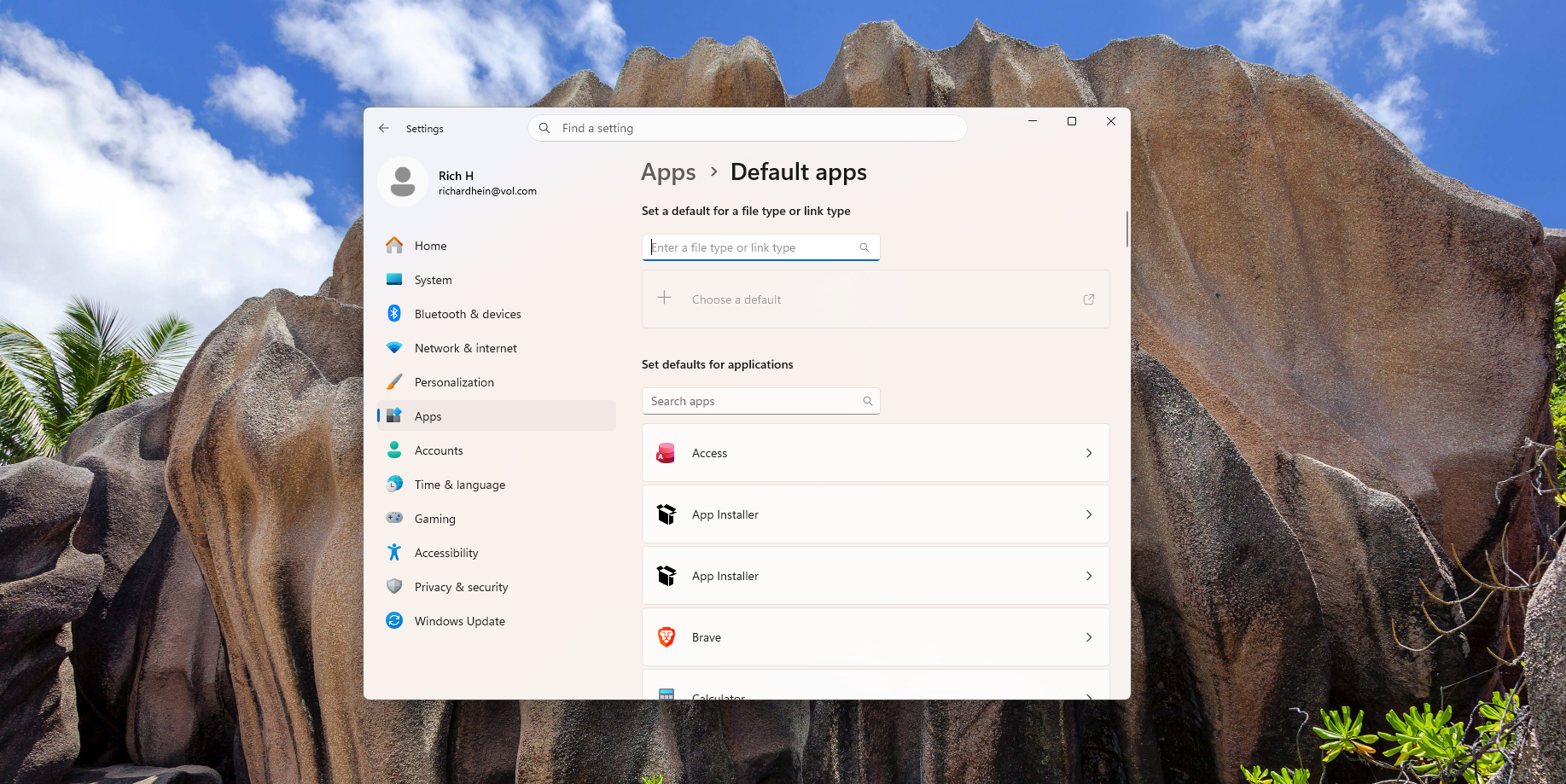
Task: Click the Choose a default button text
Action: pos(736,299)
